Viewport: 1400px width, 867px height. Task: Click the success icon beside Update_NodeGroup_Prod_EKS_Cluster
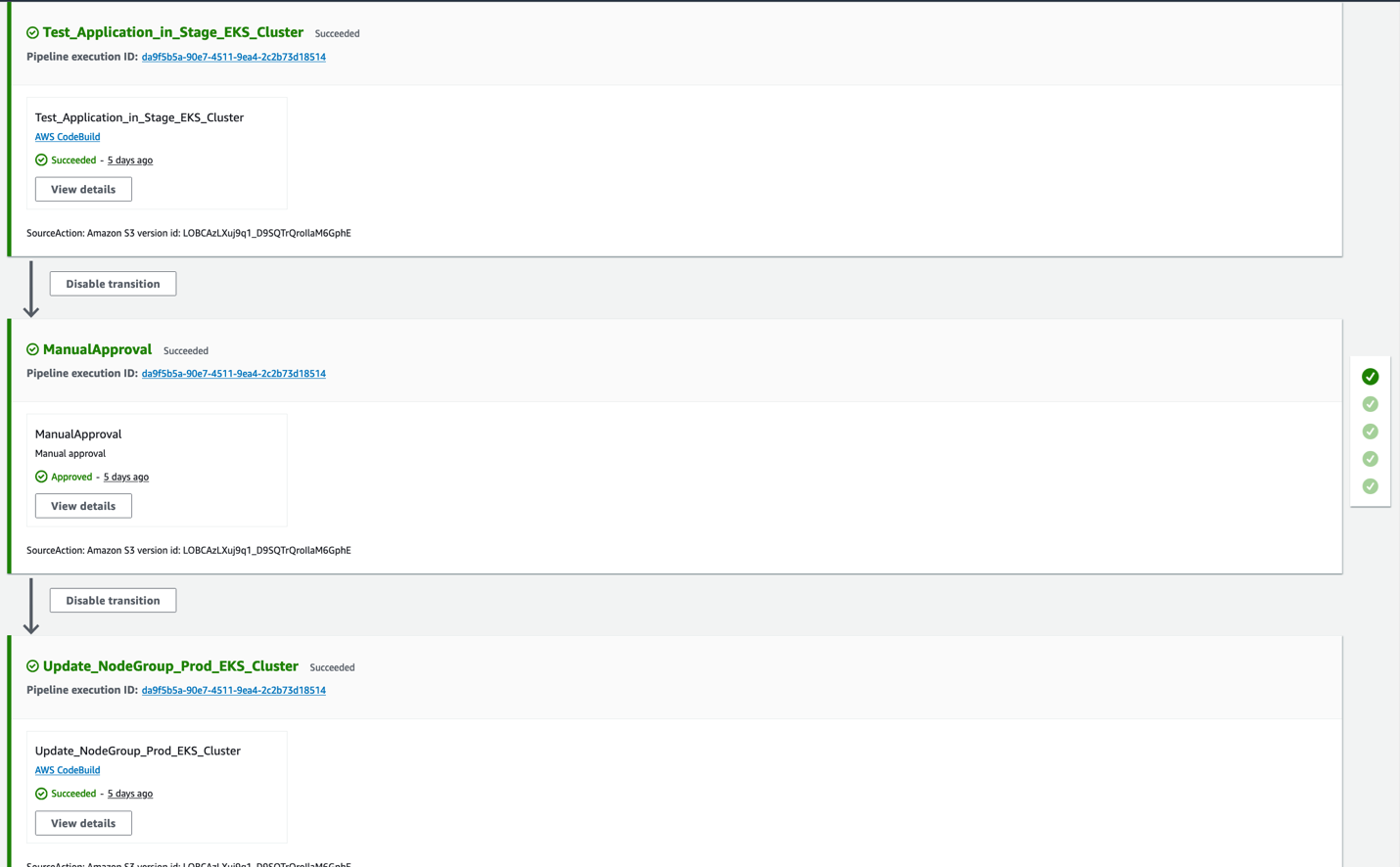coord(32,665)
